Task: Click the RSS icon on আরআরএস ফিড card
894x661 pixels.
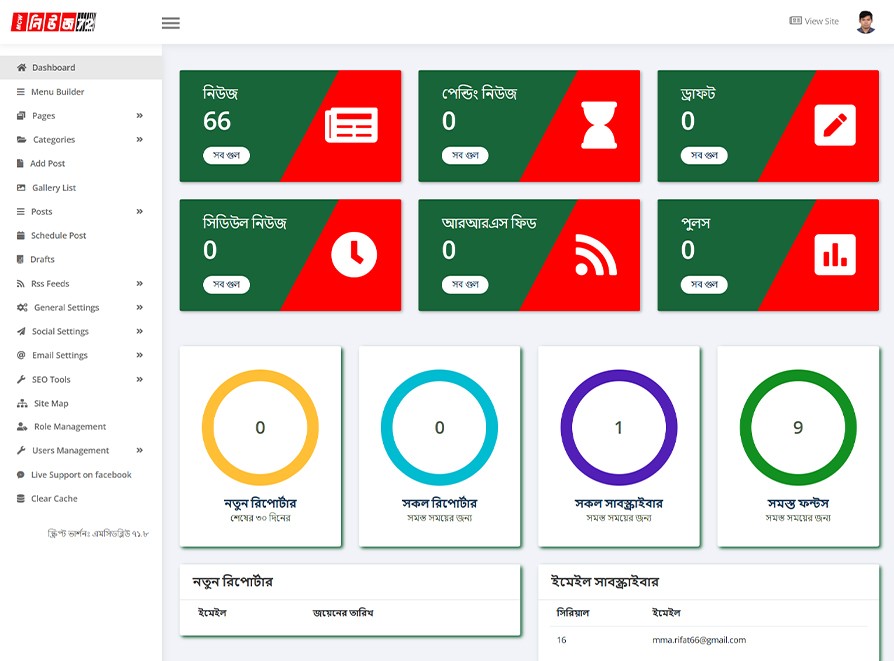Action: [596, 254]
